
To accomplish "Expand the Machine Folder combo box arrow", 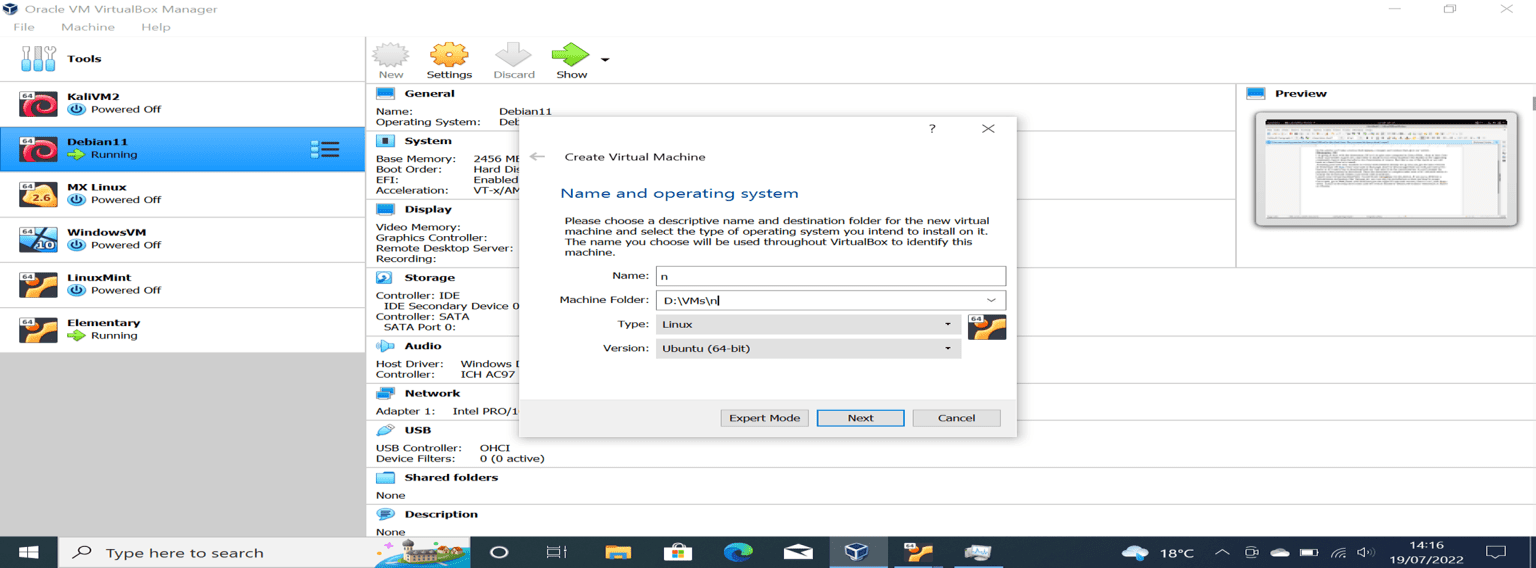I will click(991, 300).
